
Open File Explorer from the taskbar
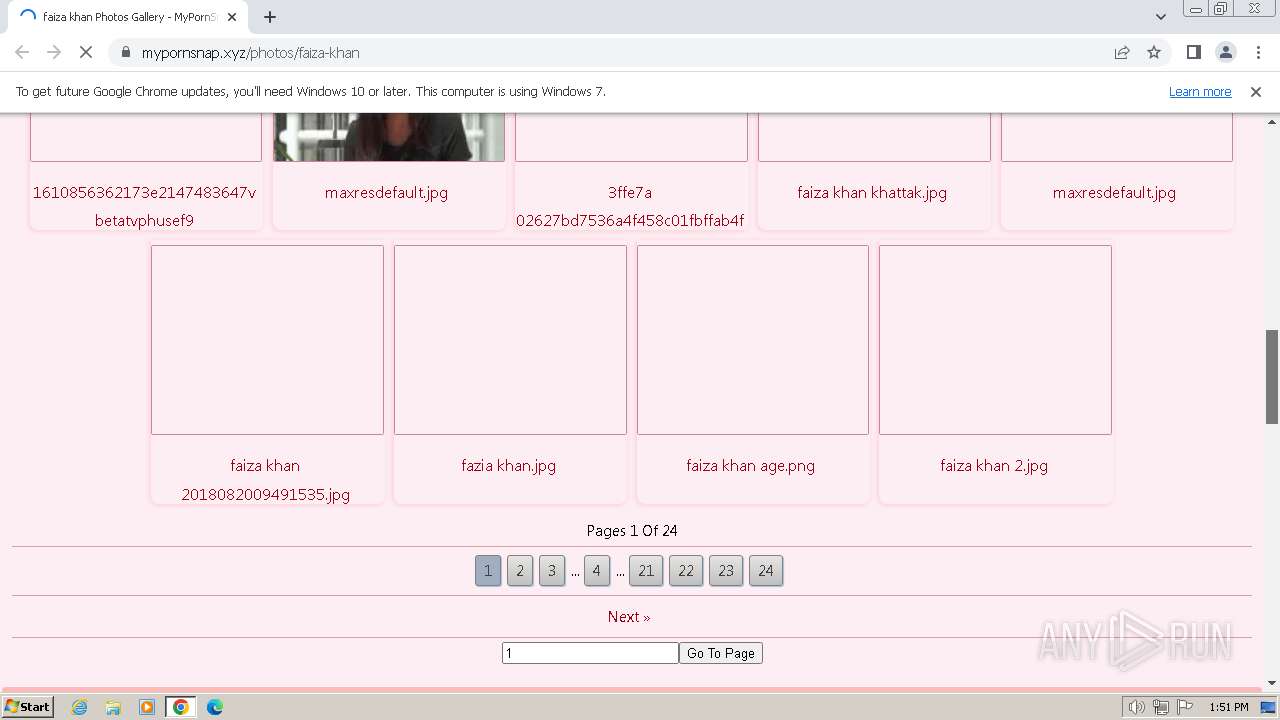(x=113, y=707)
